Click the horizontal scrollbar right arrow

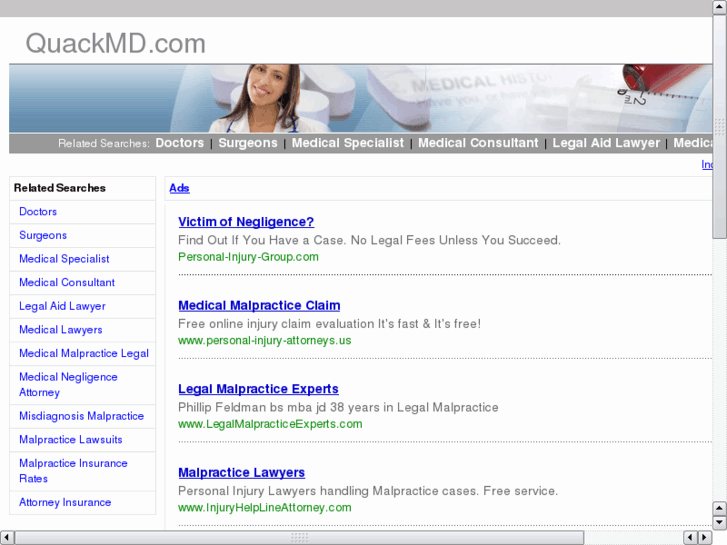704,537
